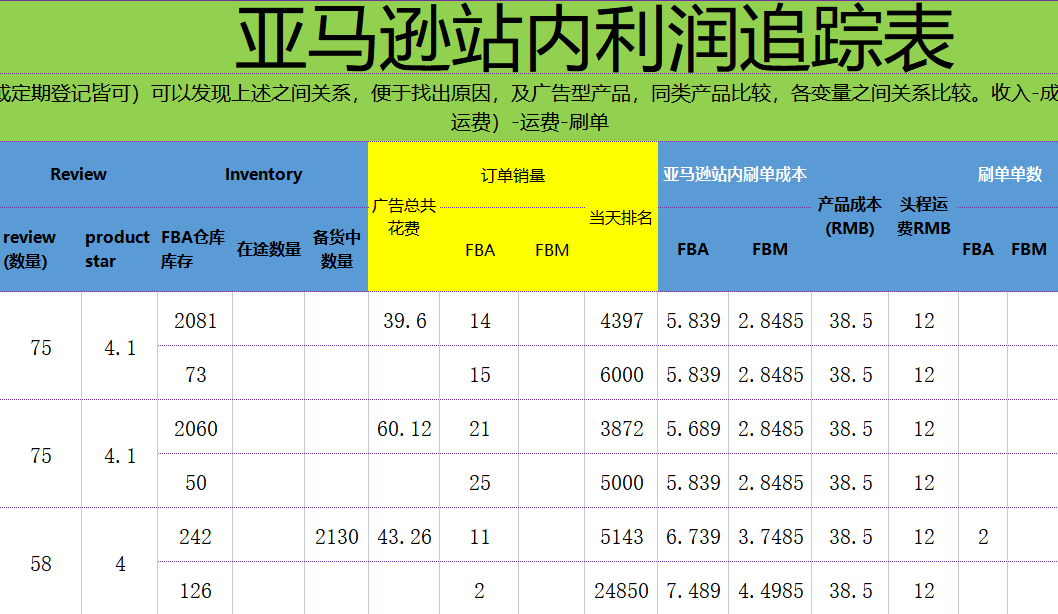Select FBA header under 亚马逊站内刷单成本

point(693,249)
